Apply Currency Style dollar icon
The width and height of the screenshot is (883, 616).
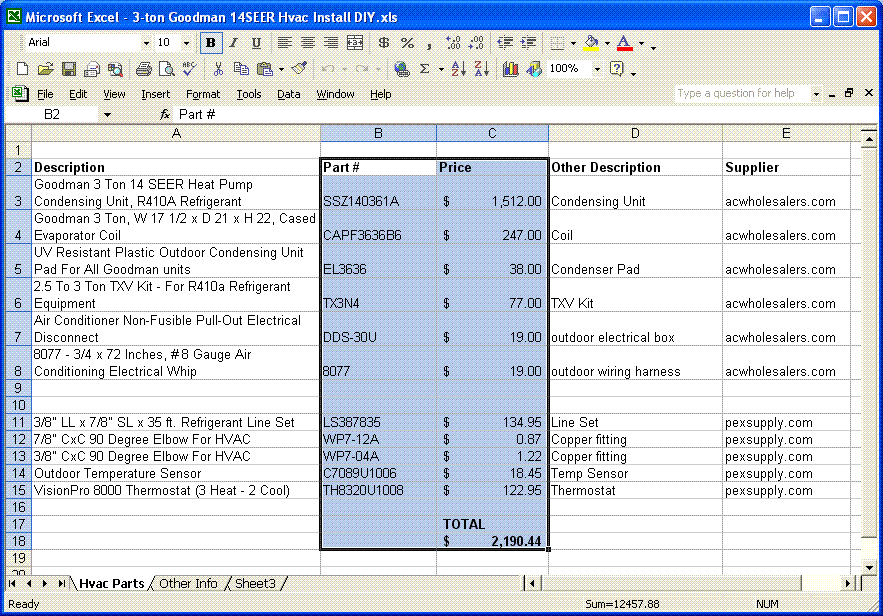click(x=384, y=43)
